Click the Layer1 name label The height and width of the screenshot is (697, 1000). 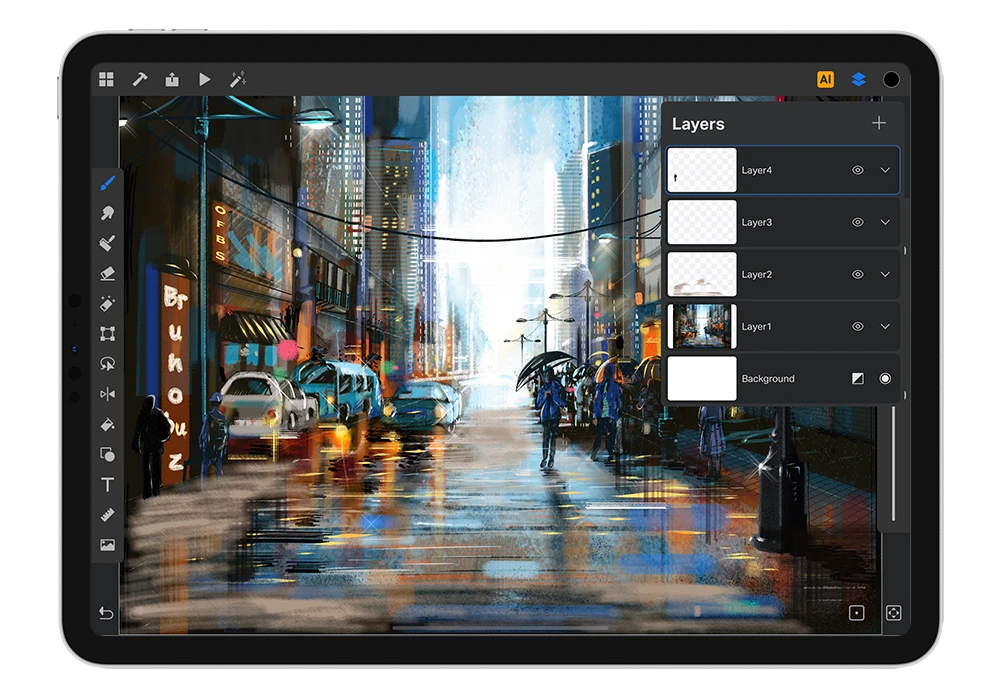(x=756, y=326)
